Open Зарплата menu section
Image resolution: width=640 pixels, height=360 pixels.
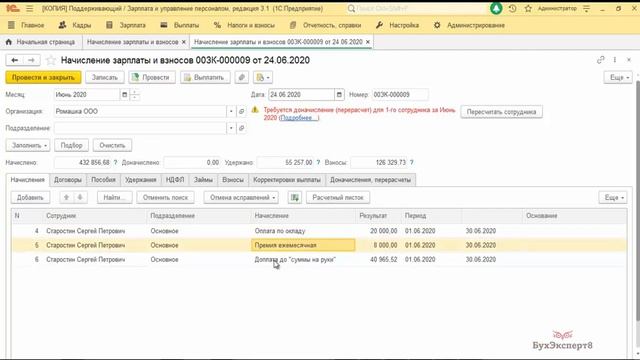pyautogui.click(x=126, y=25)
